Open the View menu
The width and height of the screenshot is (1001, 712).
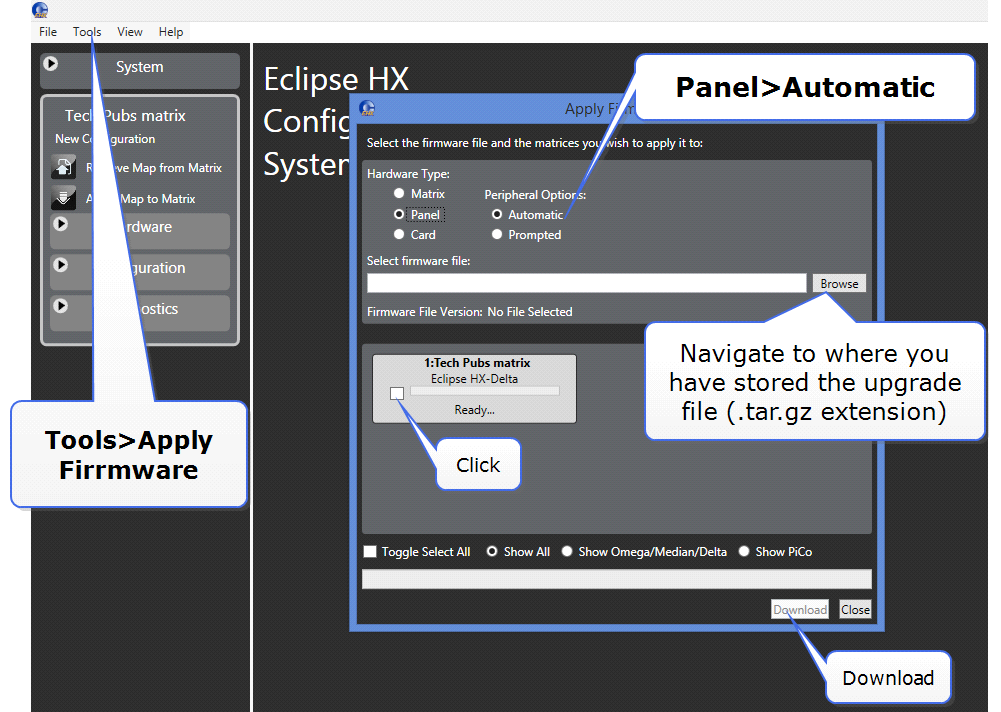pos(130,32)
